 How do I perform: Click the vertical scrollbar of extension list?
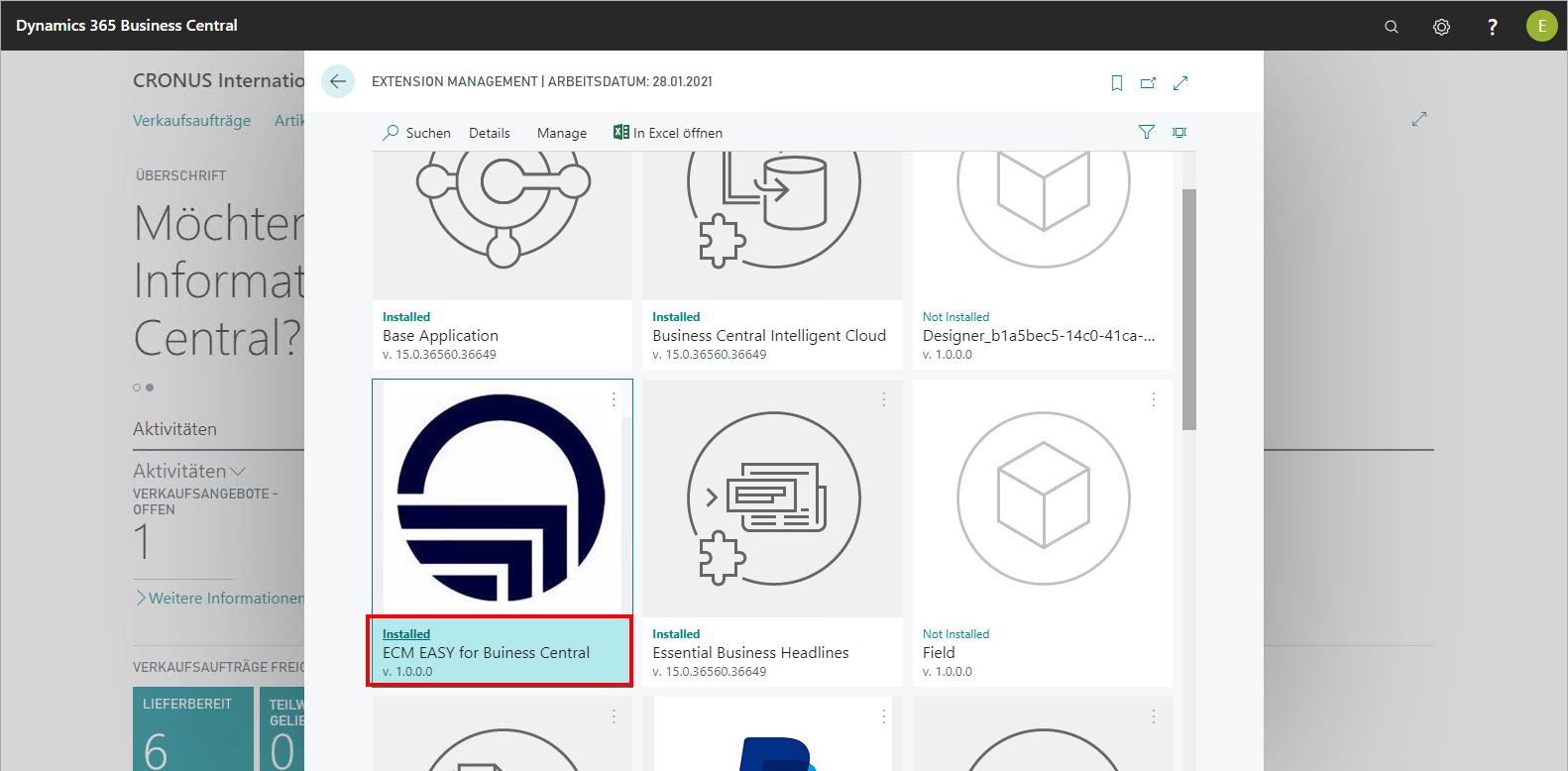pos(1188,309)
